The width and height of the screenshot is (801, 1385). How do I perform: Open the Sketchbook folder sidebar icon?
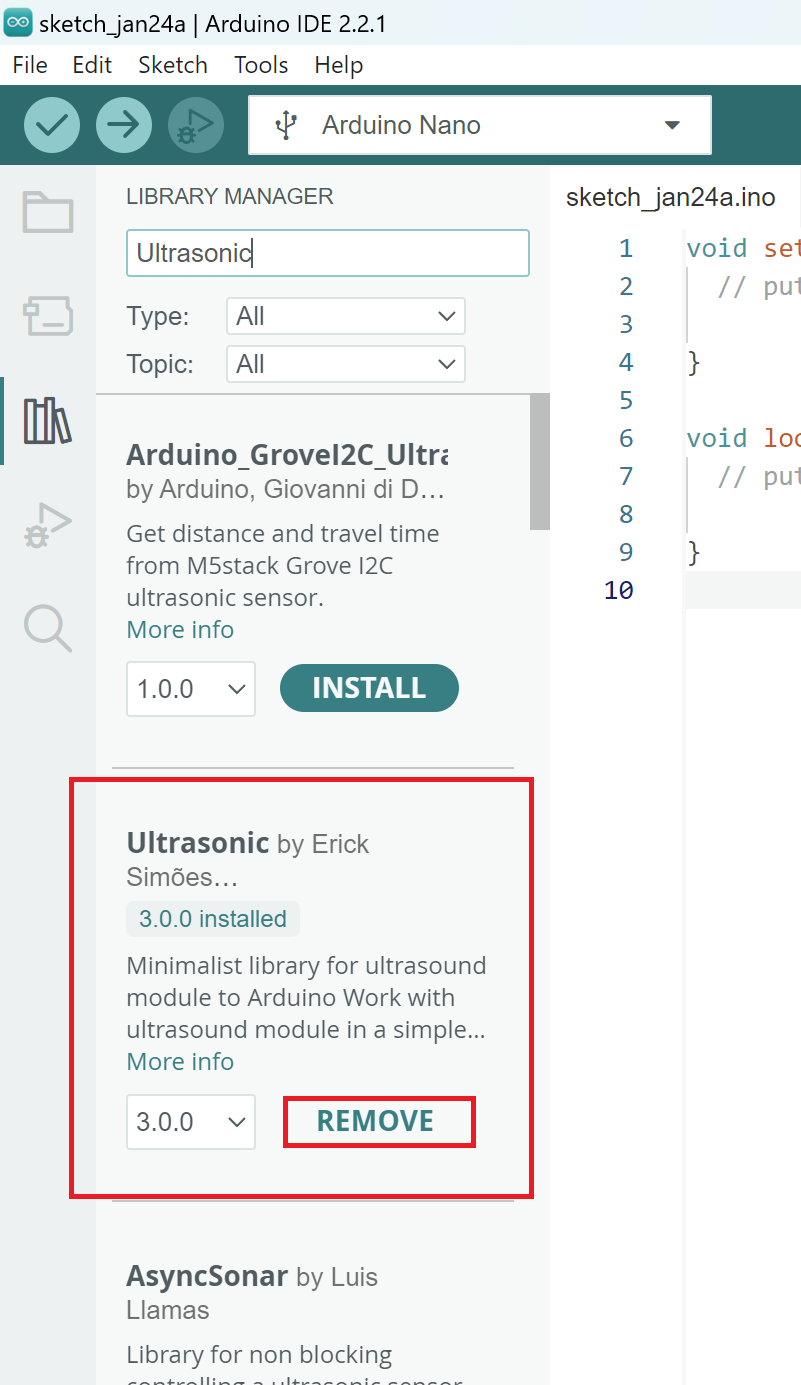click(48, 212)
